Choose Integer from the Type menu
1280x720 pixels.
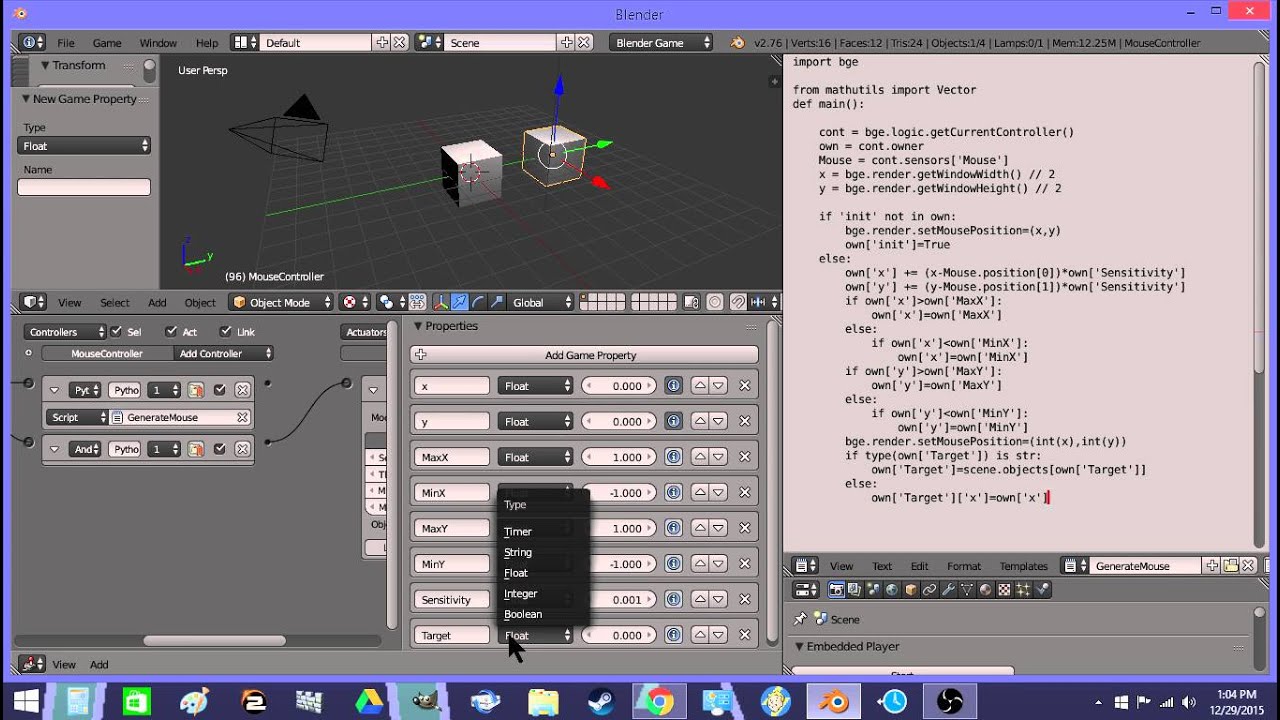pos(521,594)
